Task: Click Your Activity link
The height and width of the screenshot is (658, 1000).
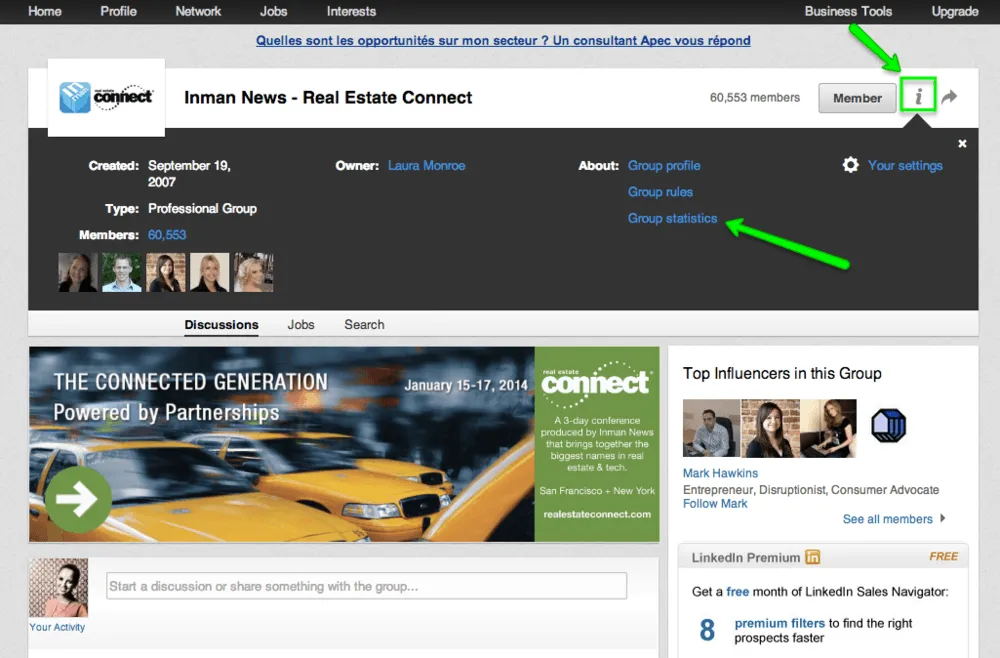Action: (57, 627)
